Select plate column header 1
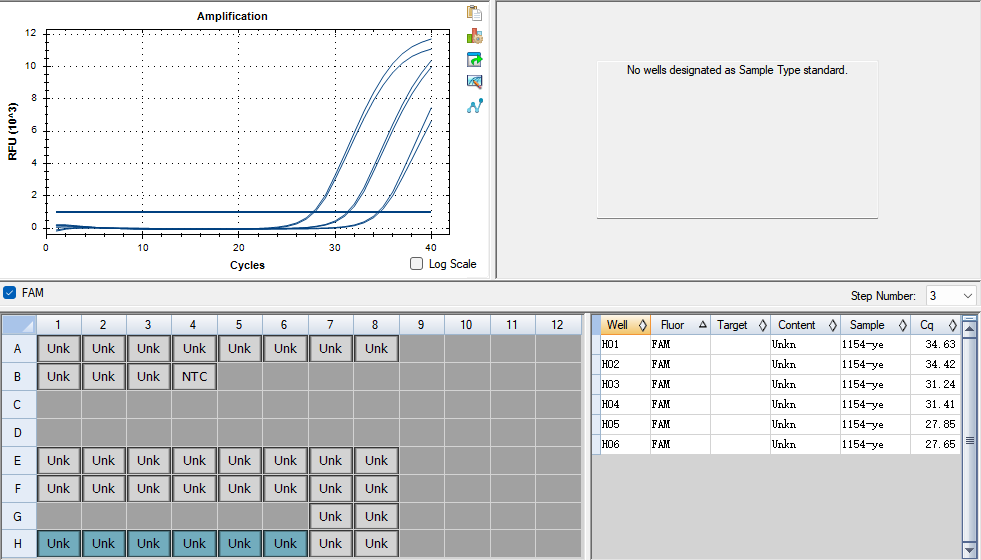This screenshot has height=560, width=981. (58, 325)
